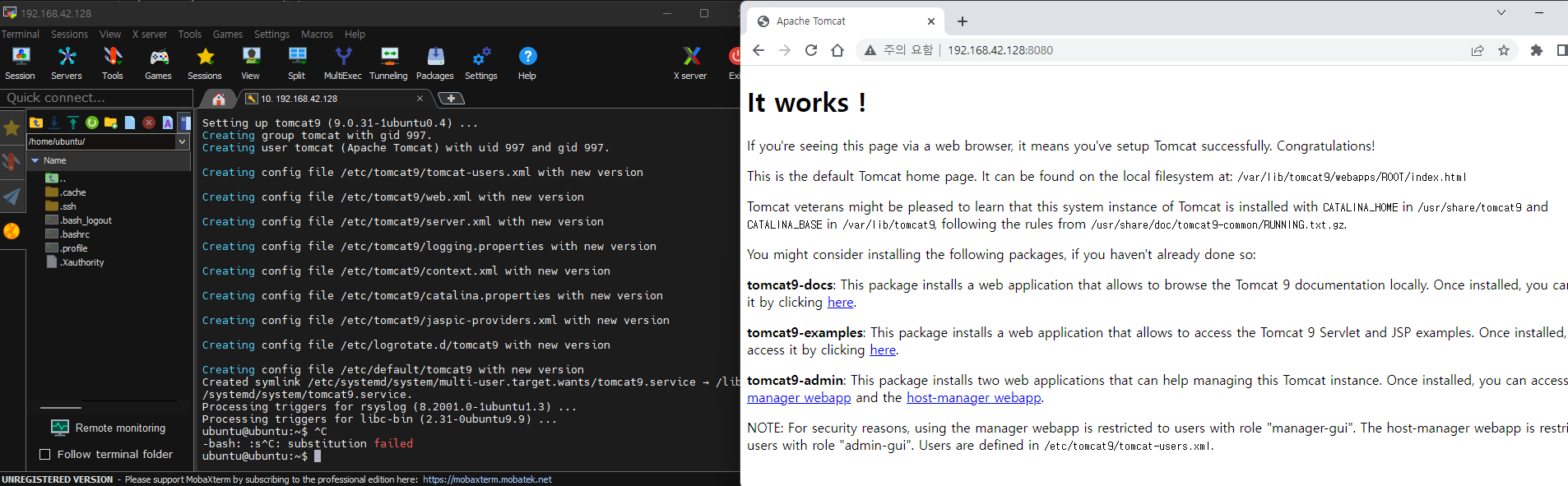This screenshot has height=486, width=1568.
Task: Select the .bashrc file
Action: (67, 234)
